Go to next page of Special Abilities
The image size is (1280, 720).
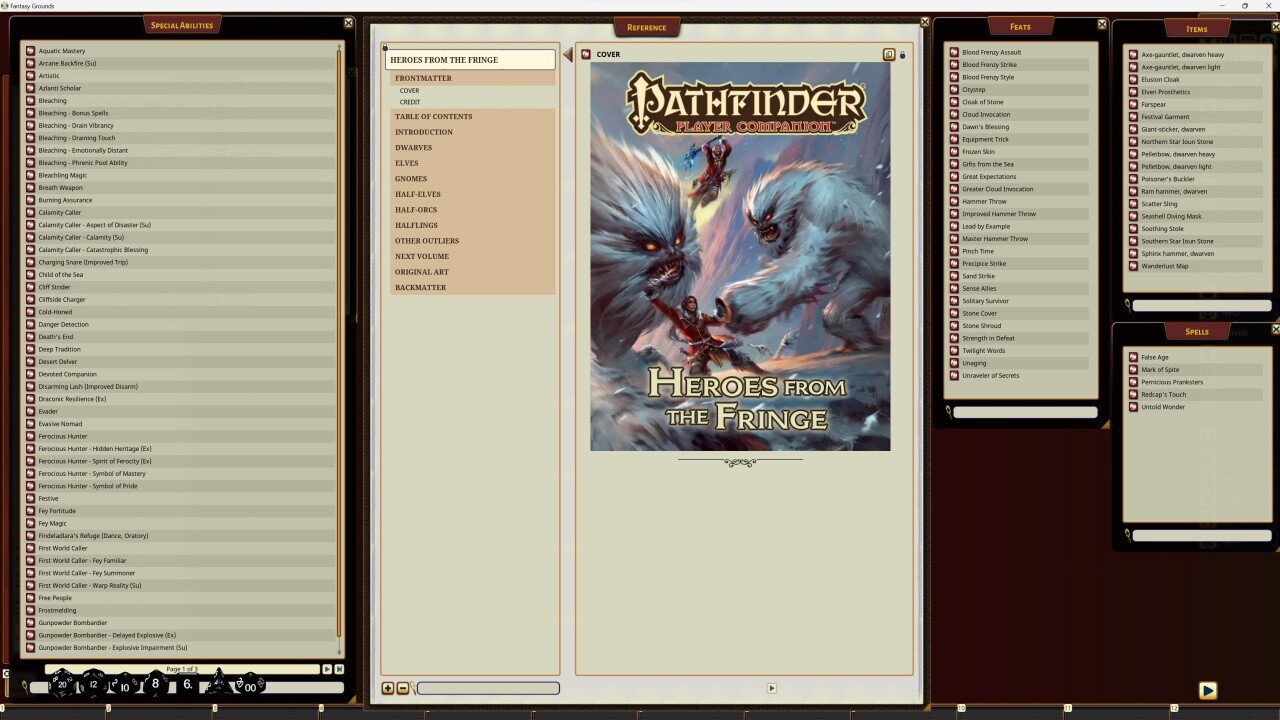(326, 669)
